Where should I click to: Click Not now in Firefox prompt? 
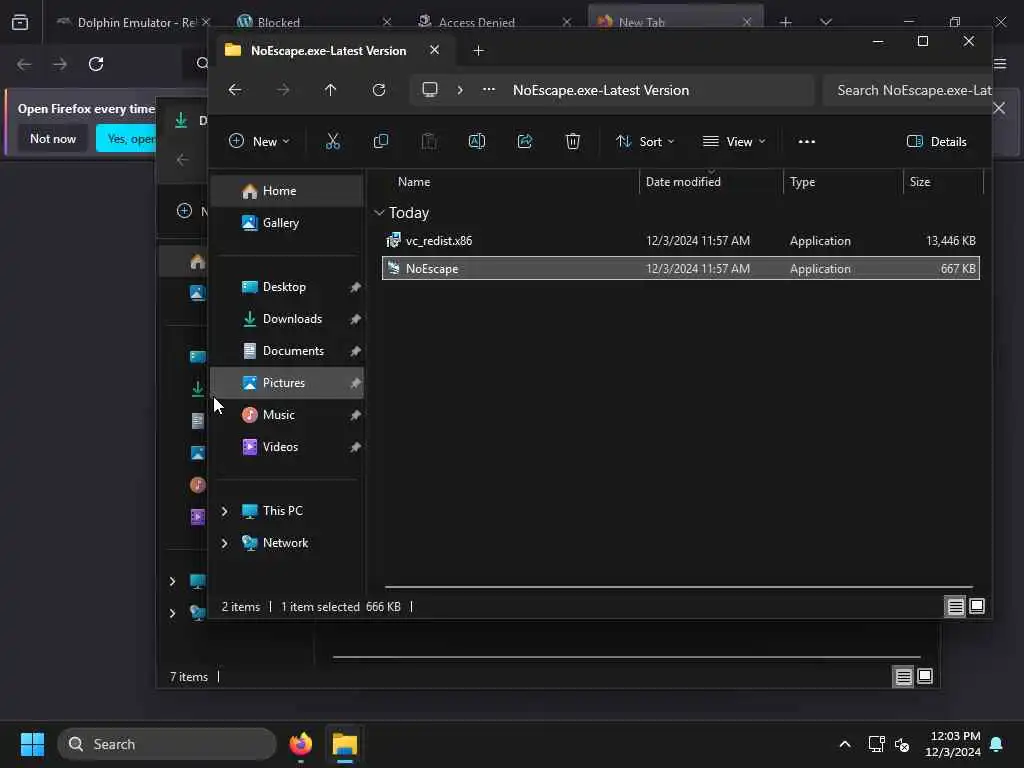pyautogui.click(x=53, y=138)
